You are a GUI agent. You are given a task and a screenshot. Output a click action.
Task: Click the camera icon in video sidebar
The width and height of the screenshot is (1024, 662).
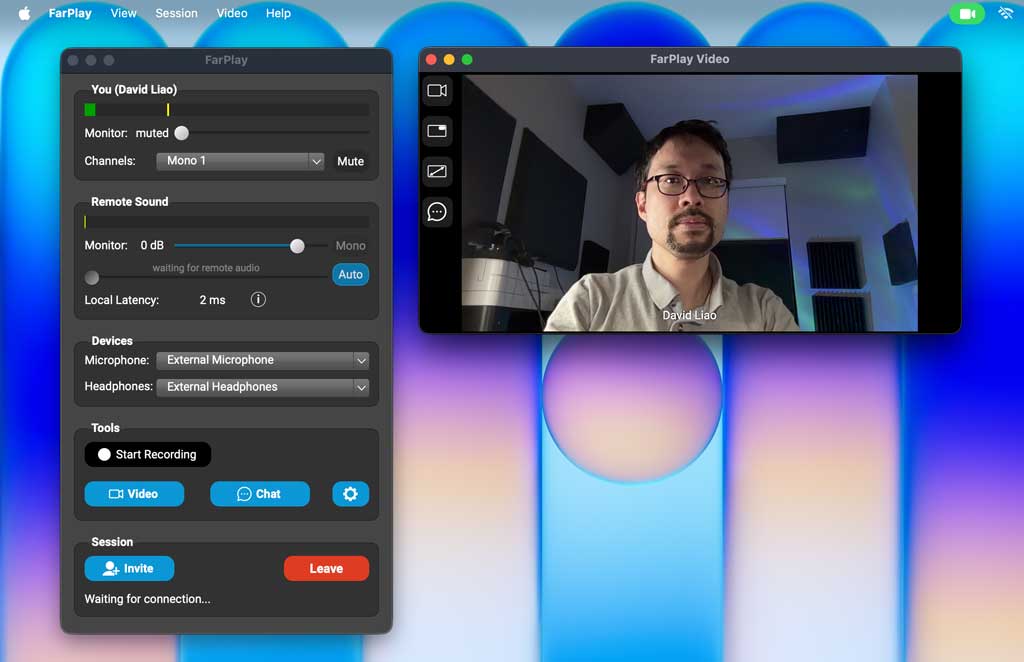(437, 91)
